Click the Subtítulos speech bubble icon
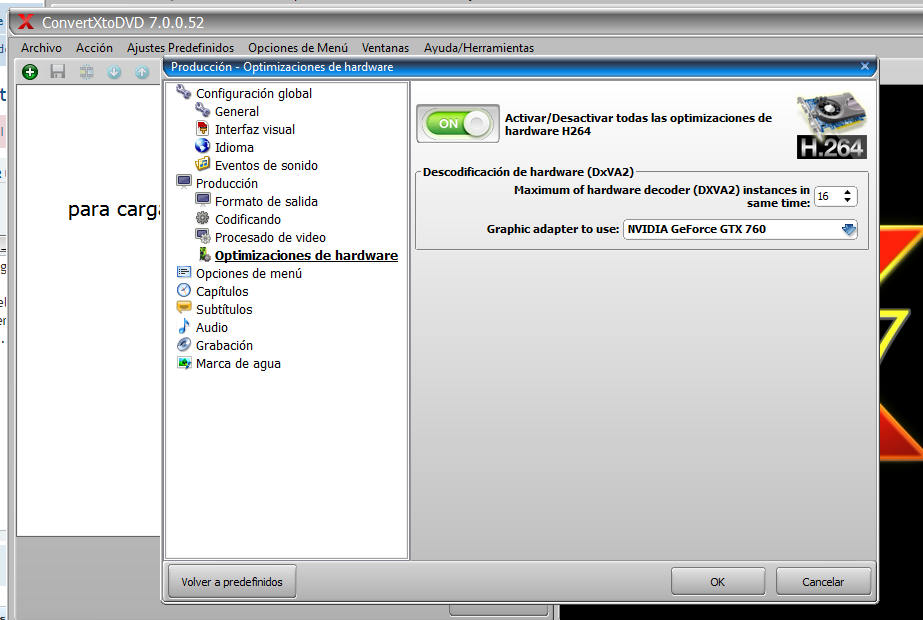The width and height of the screenshot is (923, 620). pyautogui.click(x=184, y=308)
